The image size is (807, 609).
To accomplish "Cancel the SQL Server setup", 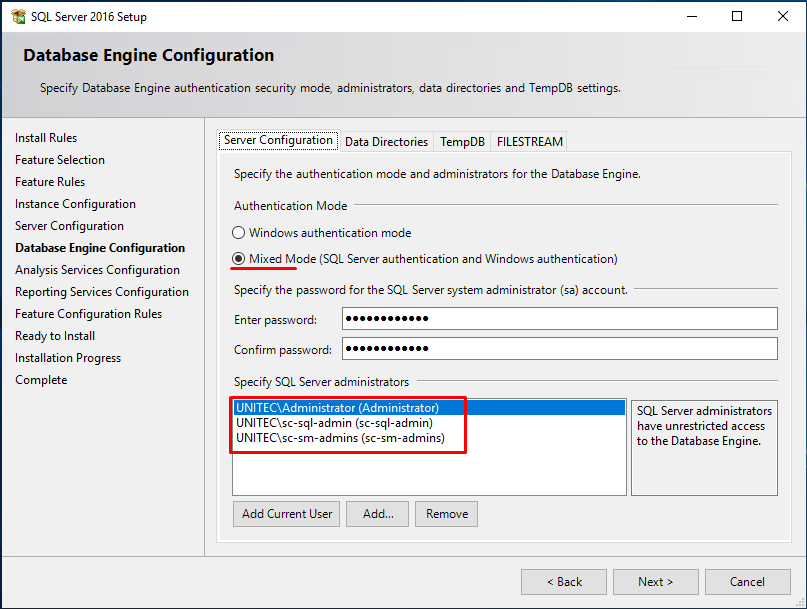I will 747,582.
